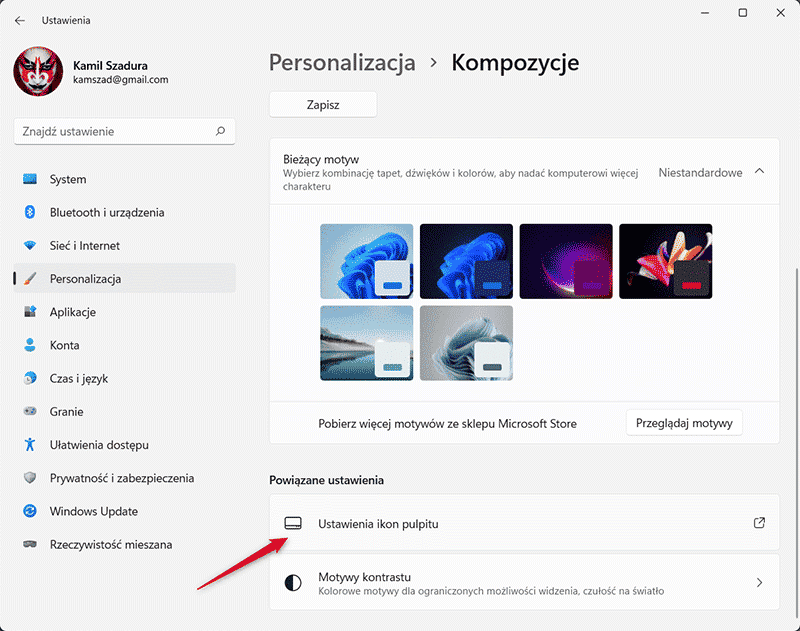Click the desktop icon beside Ustawienia ikon pulpitu
This screenshot has height=631, width=800.
tap(293, 523)
